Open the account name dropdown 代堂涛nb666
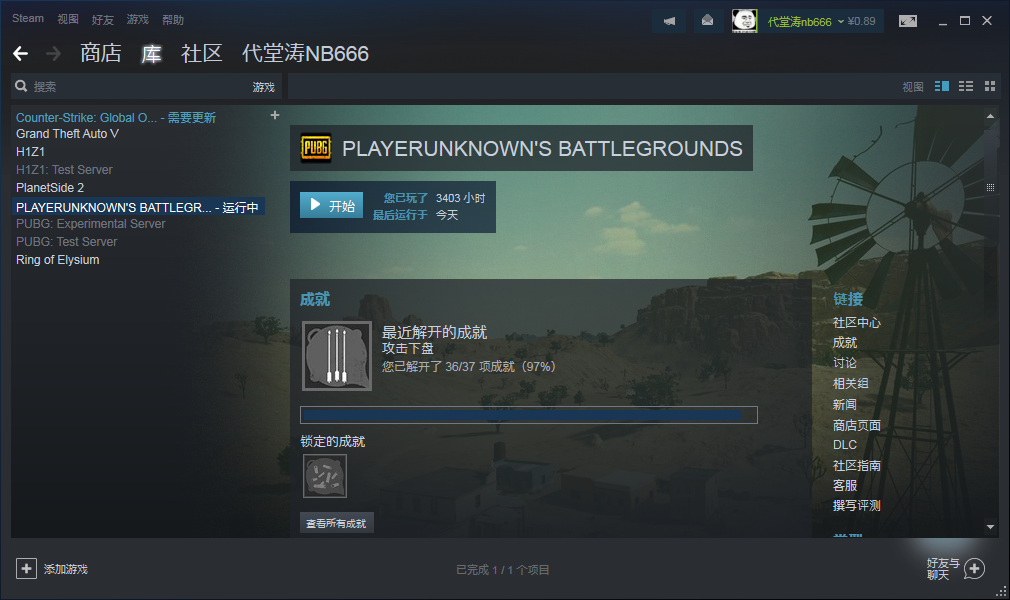Viewport: 1010px width, 600px height. pos(805,22)
